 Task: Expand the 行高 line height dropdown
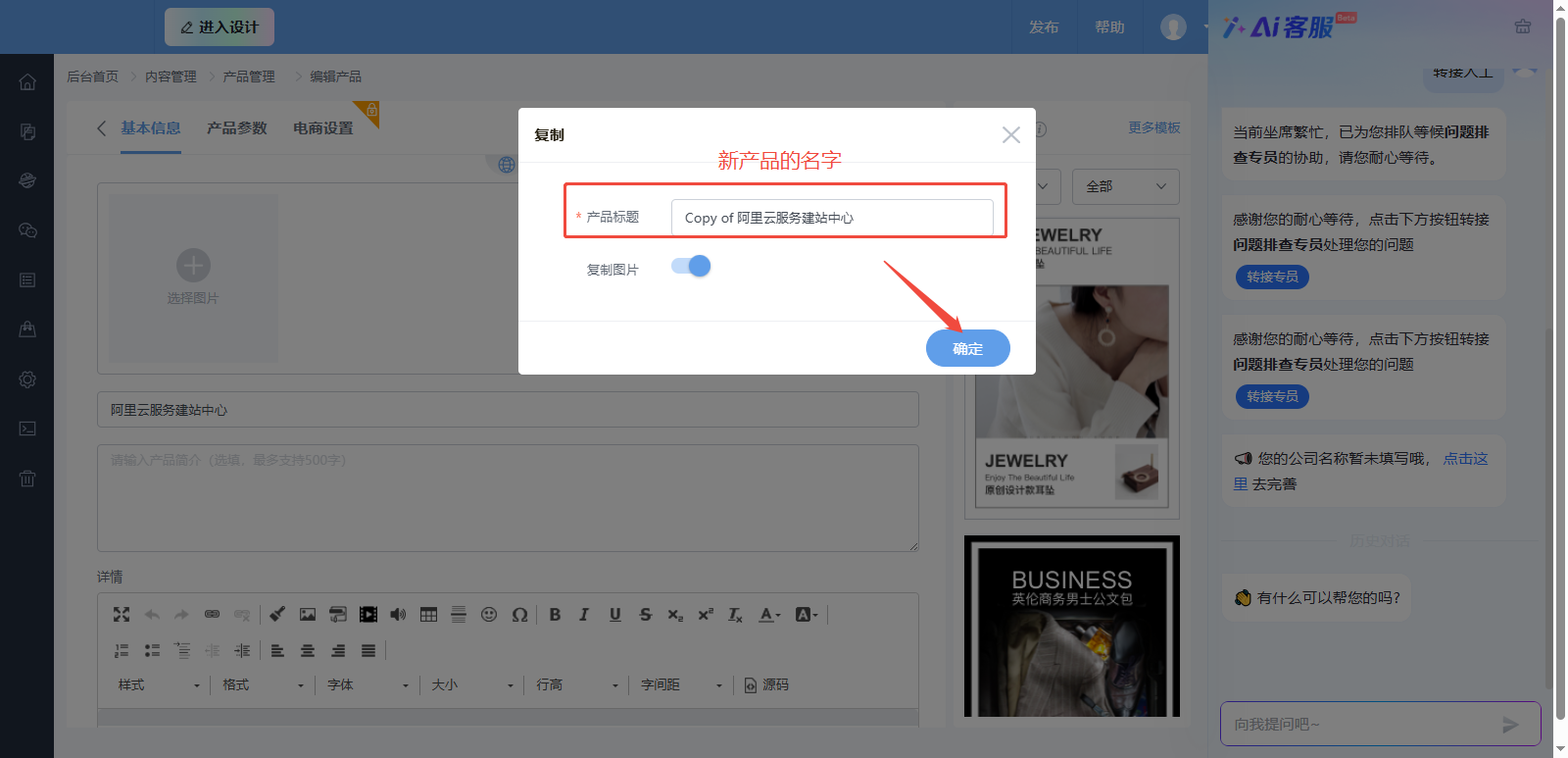point(577,684)
